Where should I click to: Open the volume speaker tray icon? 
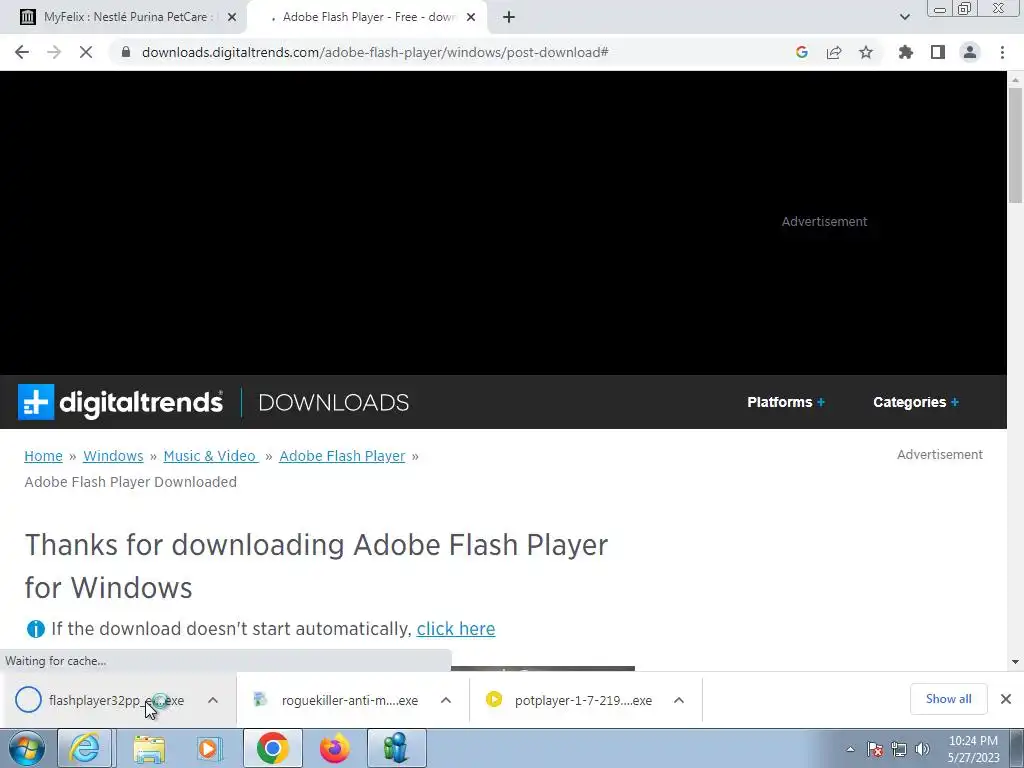(x=922, y=749)
